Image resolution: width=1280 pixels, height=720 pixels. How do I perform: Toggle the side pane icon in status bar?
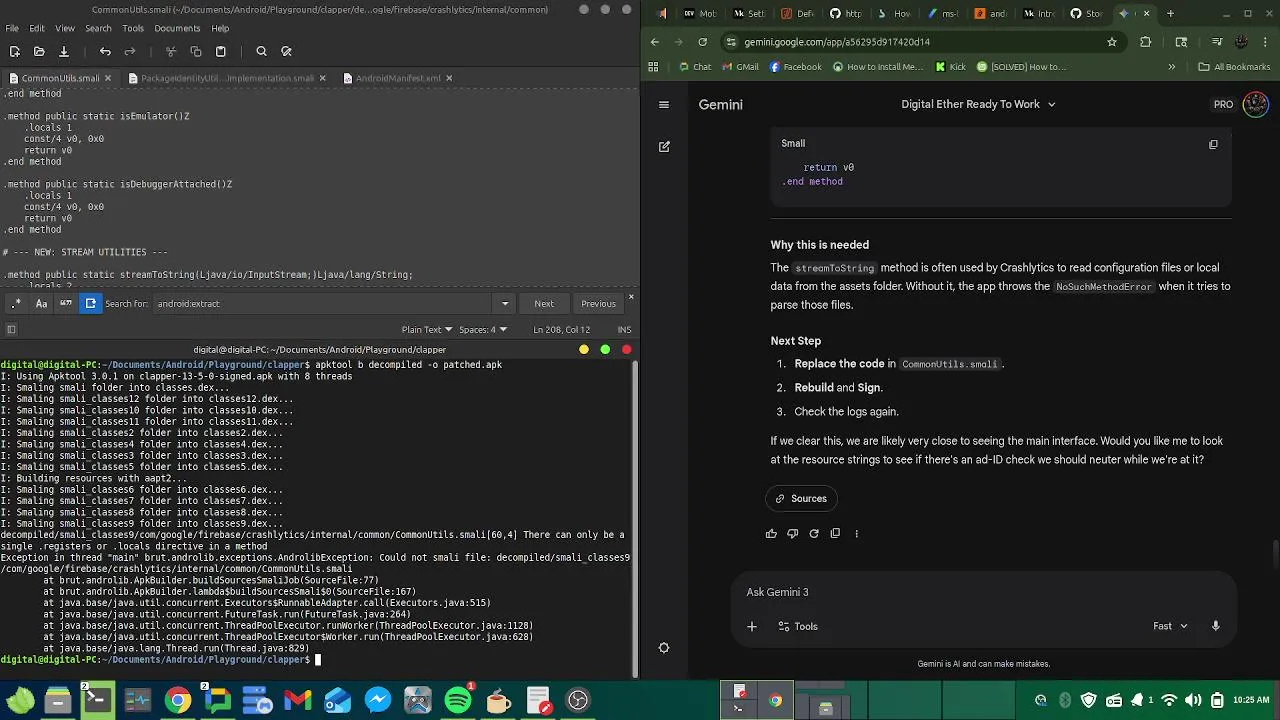11,330
